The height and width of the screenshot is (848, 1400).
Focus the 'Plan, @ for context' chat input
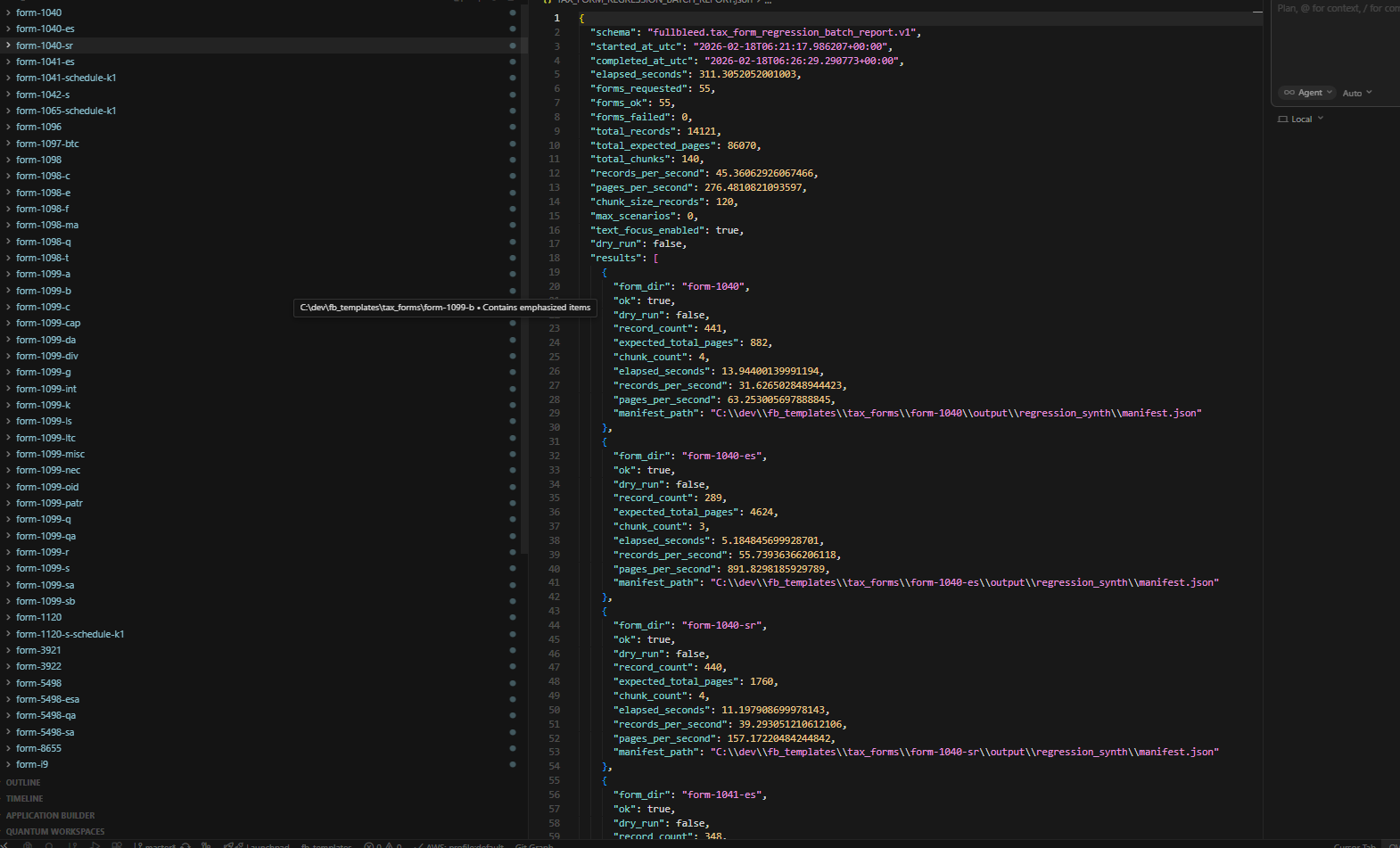click(x=1338, y=8)
